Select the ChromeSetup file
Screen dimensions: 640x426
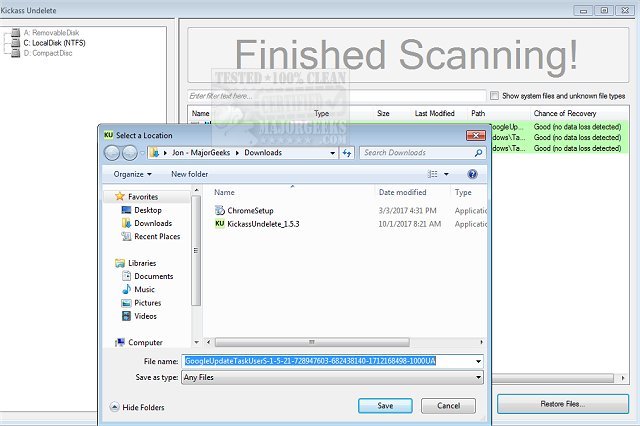pos(250,211)
